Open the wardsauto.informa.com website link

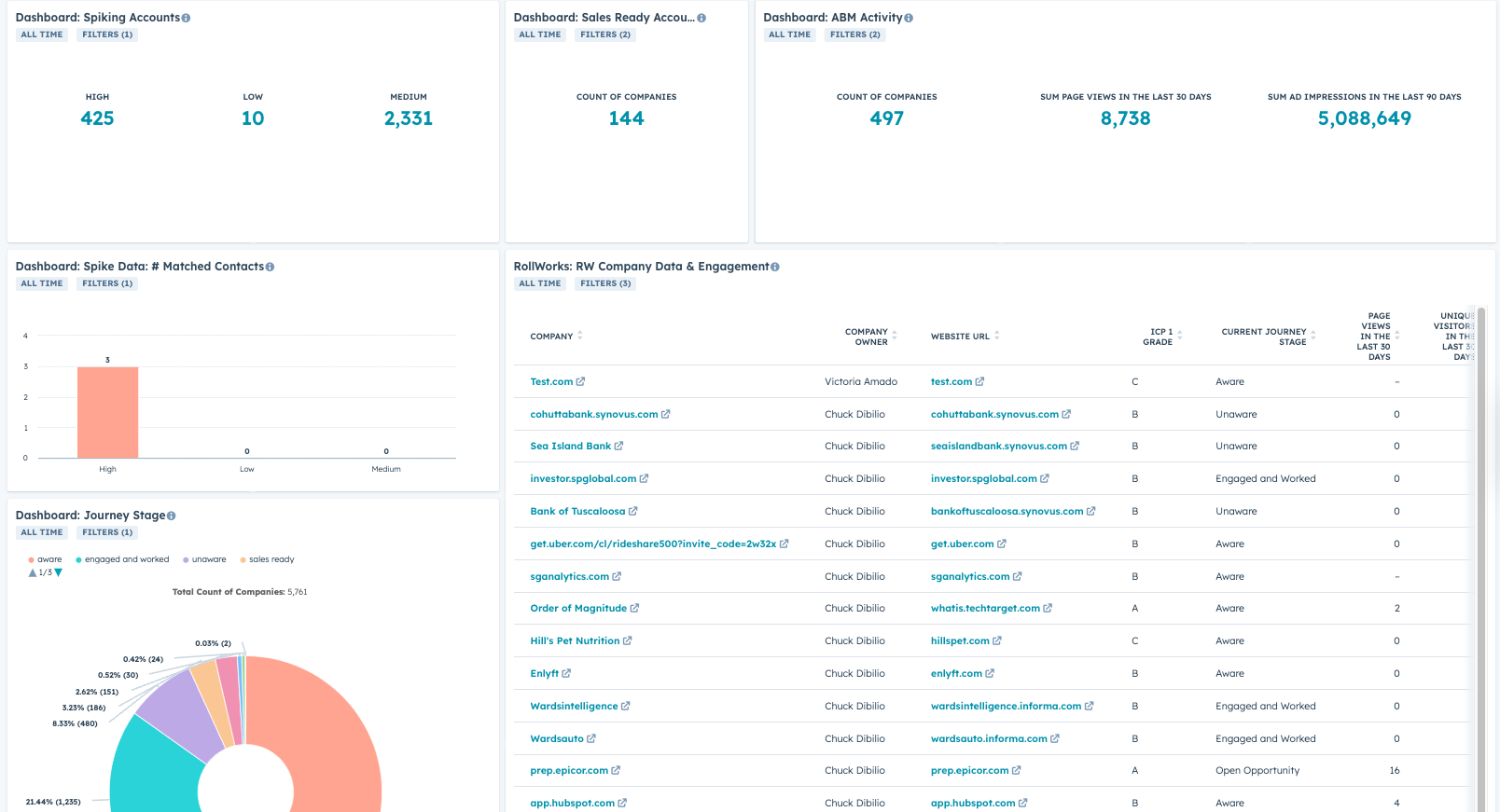pyautogui.click(x=989, y=739)
